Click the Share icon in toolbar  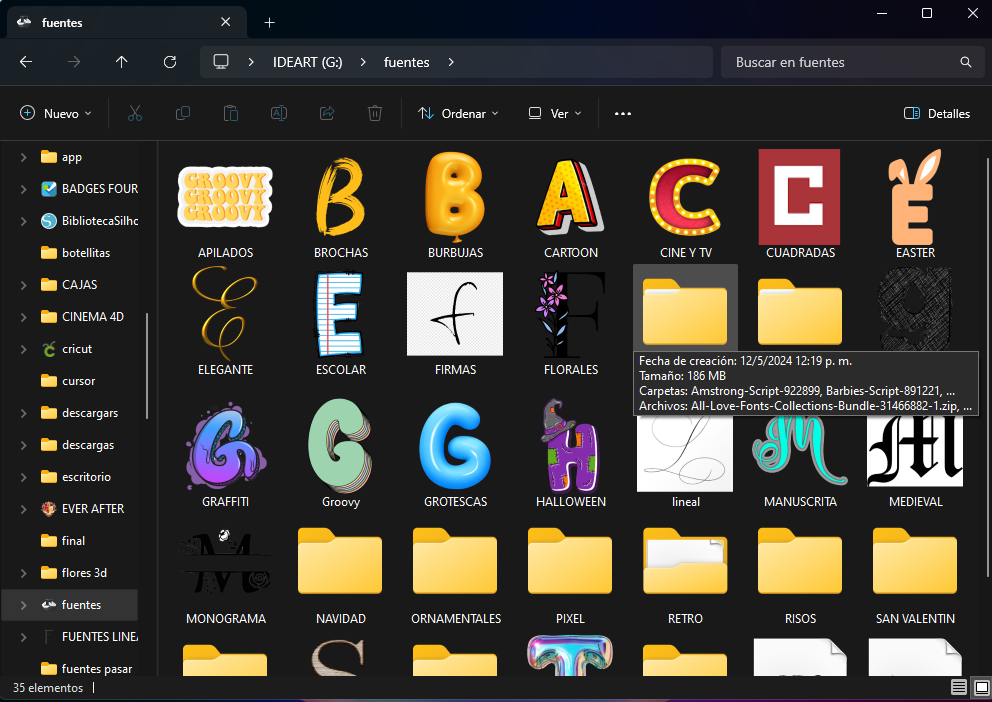click(x=327, y=114)
